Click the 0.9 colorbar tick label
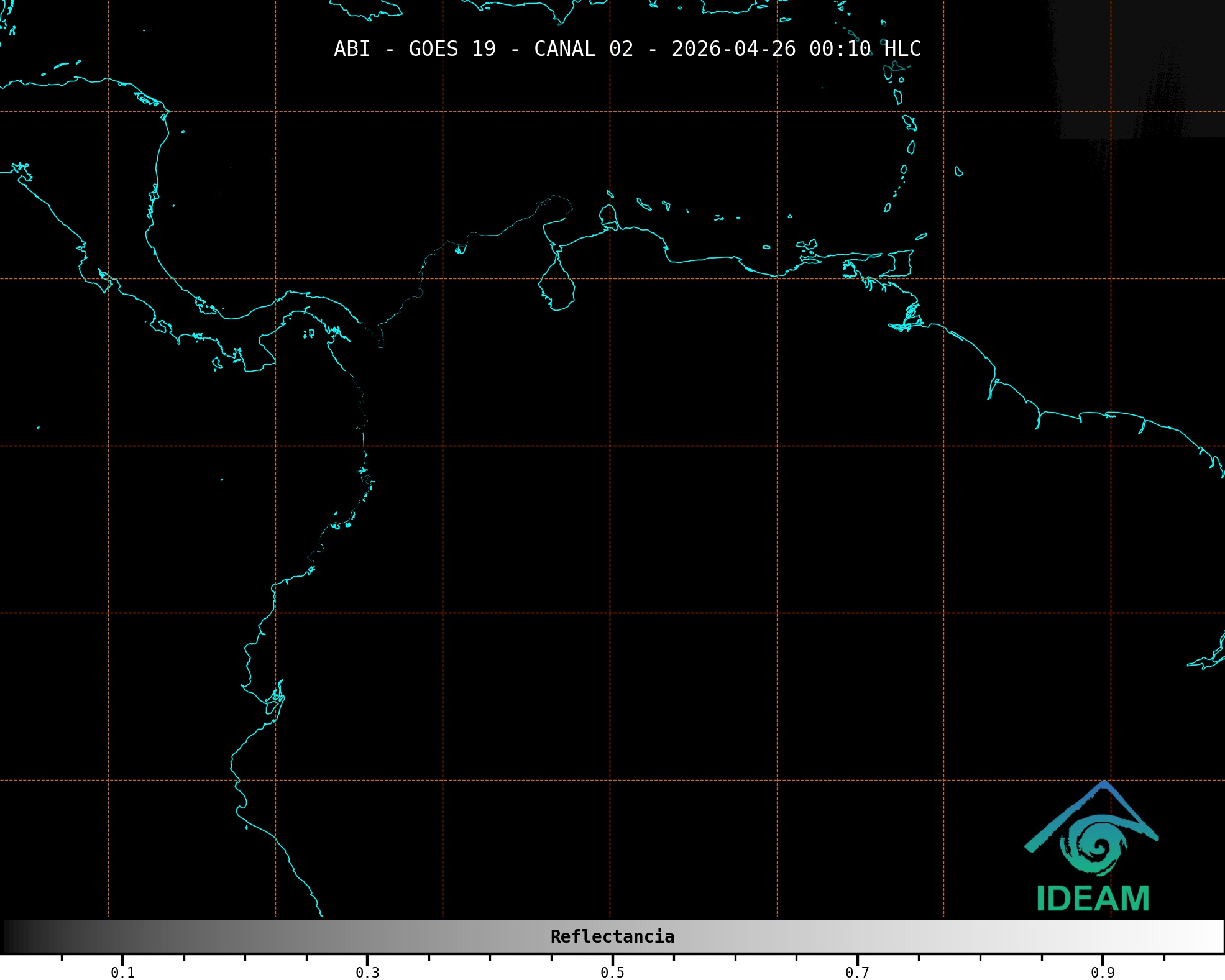Screen dimensions: 1225x980 point(1102,972)
